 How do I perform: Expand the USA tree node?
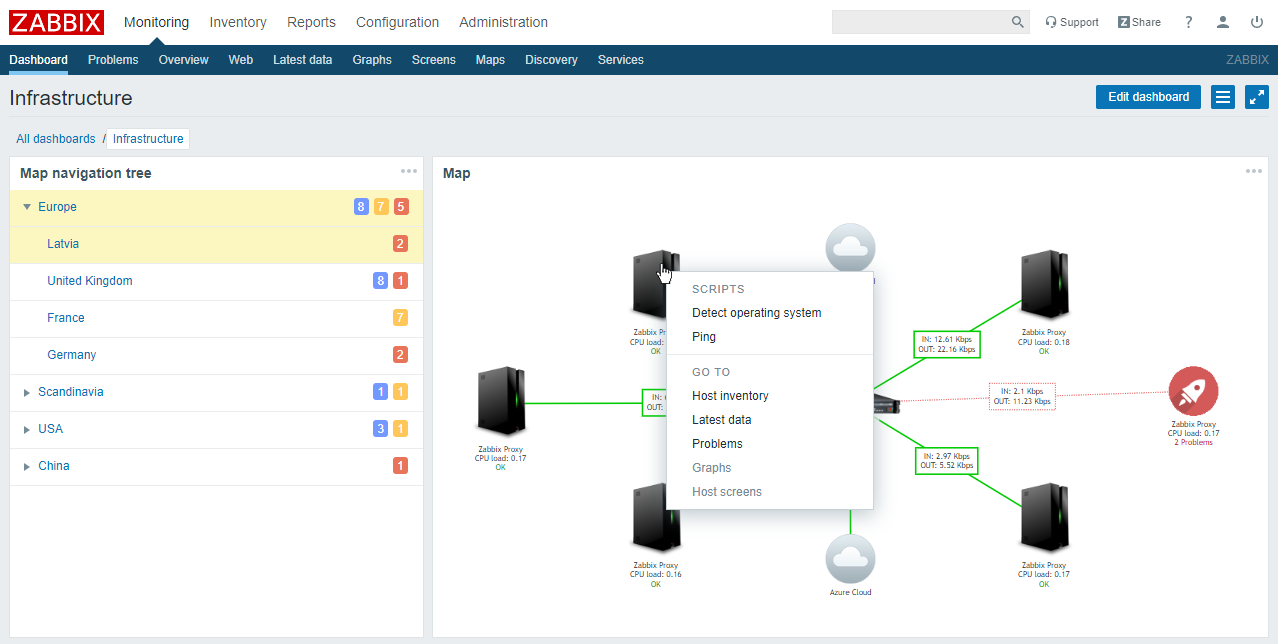[27, 429]
